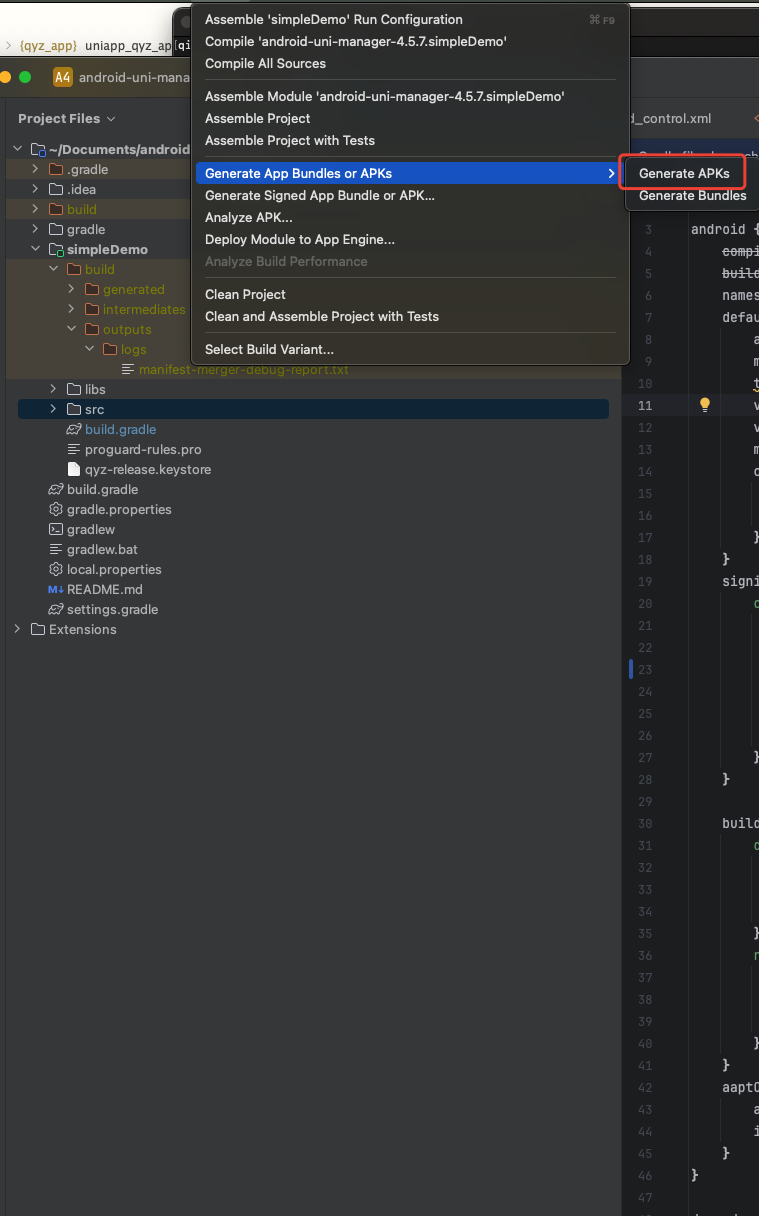Click the logs folder icon
Screen dimensions: 759x1216
109,349
